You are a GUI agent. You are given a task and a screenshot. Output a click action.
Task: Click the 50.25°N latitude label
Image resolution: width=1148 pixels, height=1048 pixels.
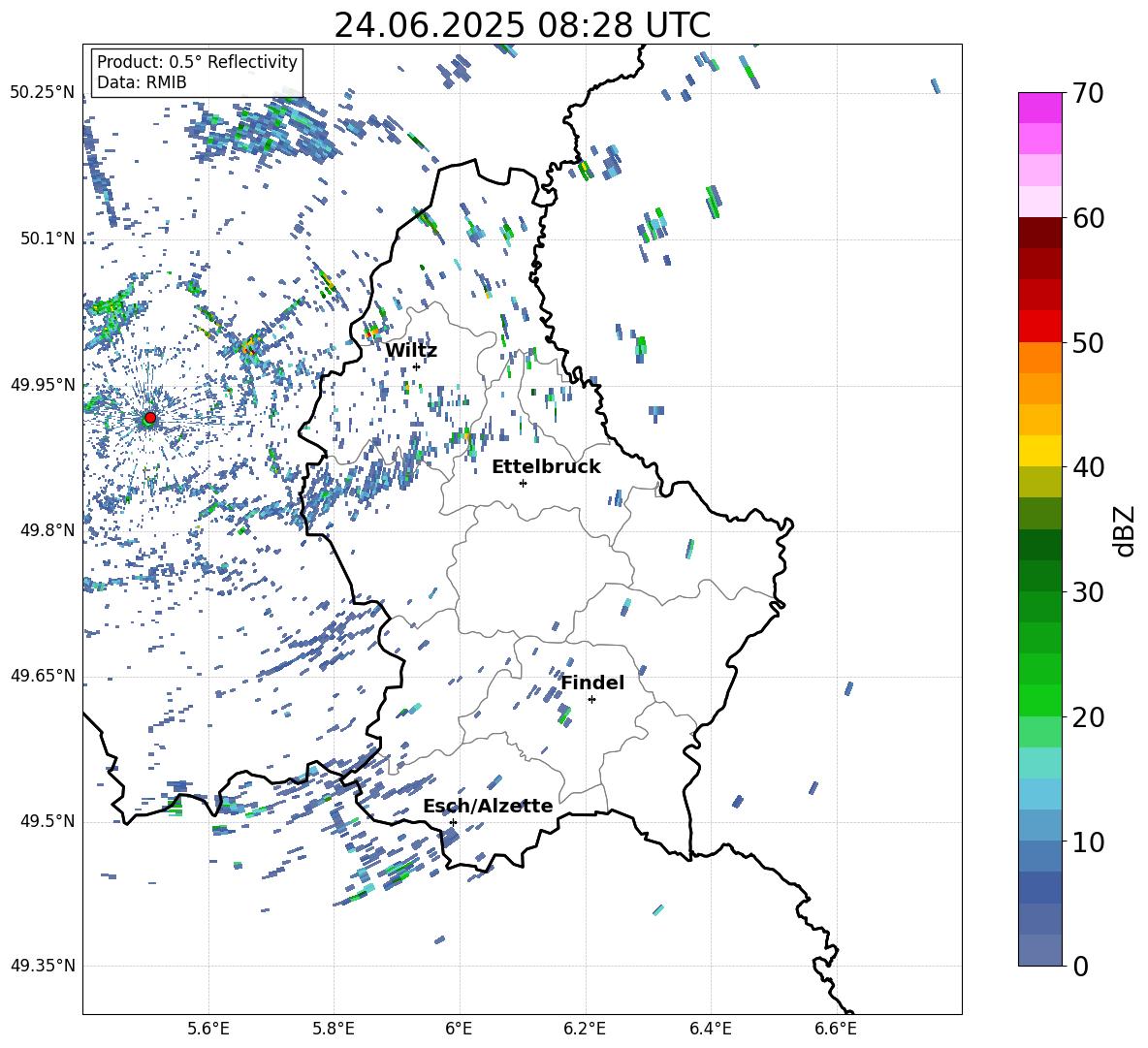click(x=43, y=93)
